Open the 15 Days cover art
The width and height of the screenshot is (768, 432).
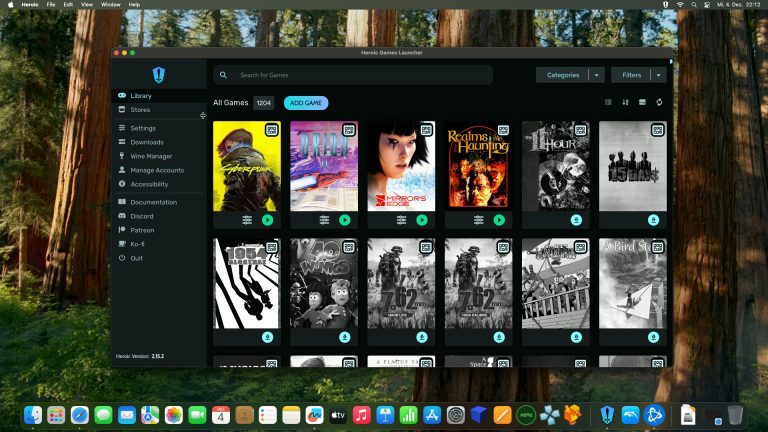point(633,167)
